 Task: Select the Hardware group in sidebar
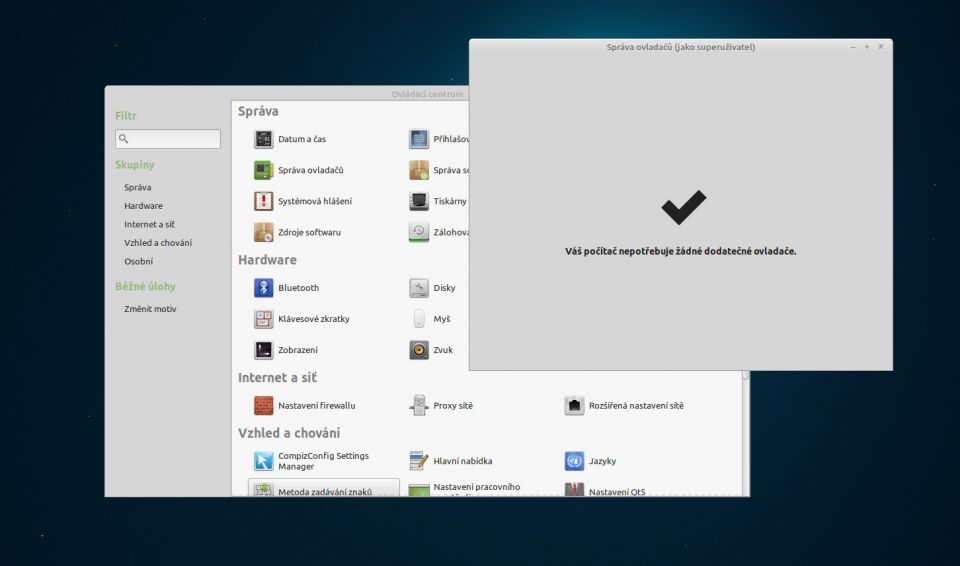[143, 206]
